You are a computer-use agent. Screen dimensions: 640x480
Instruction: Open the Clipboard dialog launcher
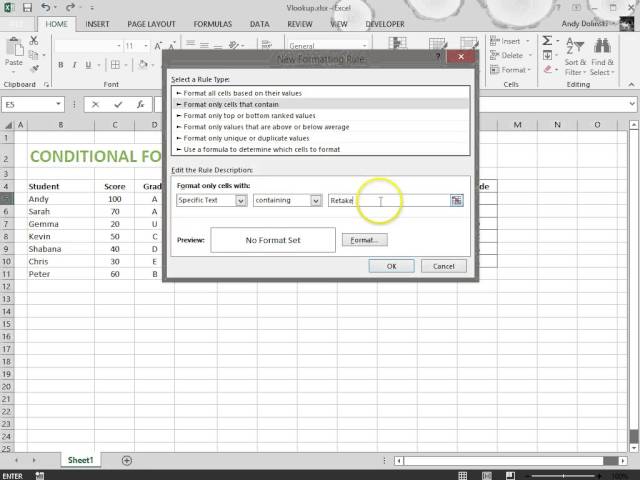(x=46, y=84)
